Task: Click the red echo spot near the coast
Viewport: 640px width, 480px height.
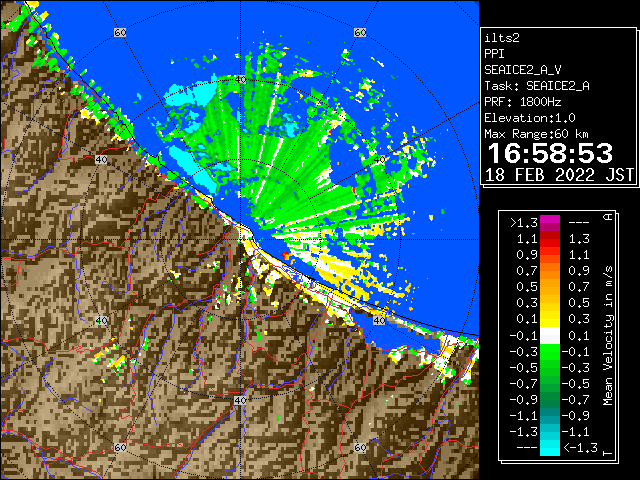Action: pos(284,255)
